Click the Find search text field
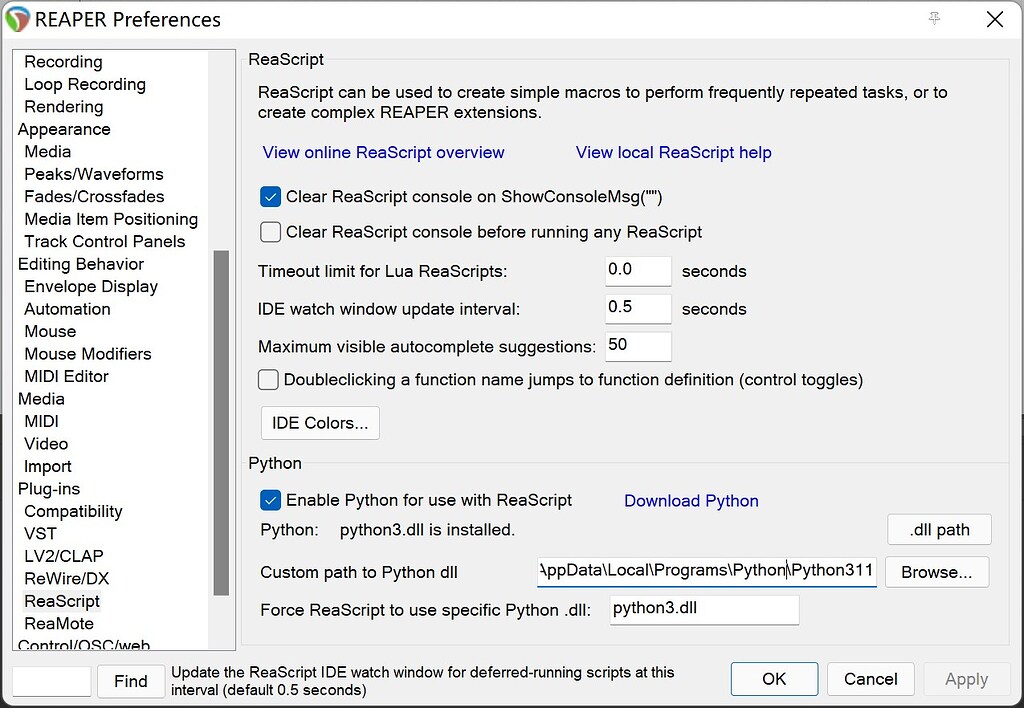1024x708 pixels. 52,681
